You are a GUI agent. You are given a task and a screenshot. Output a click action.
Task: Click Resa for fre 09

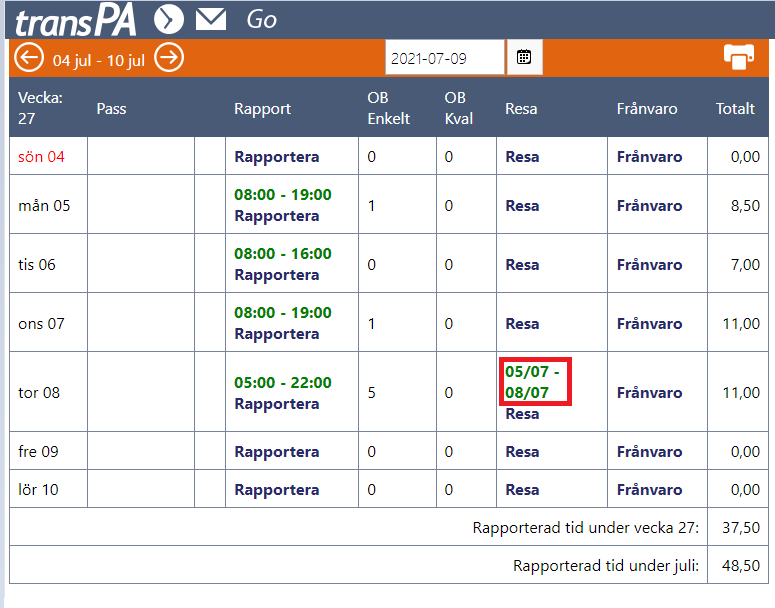pos(522,452)
